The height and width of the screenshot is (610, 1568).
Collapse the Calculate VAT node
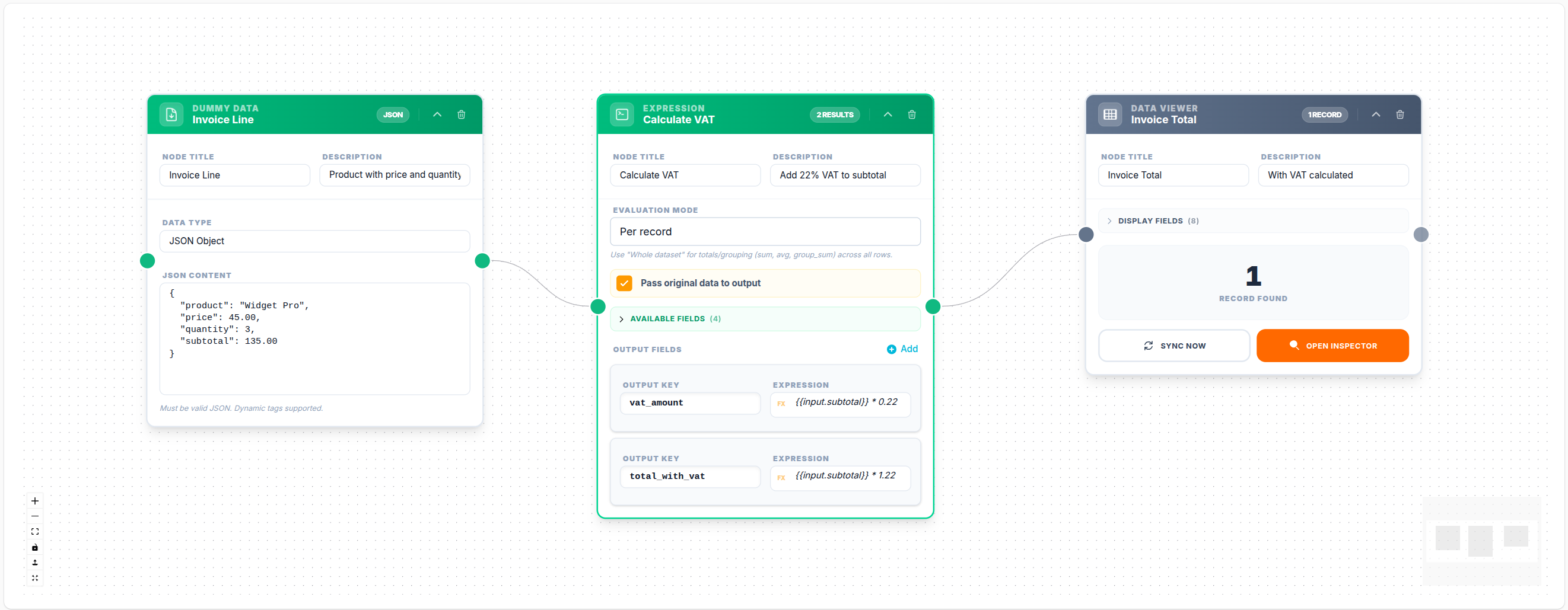[x=888, y=114]
